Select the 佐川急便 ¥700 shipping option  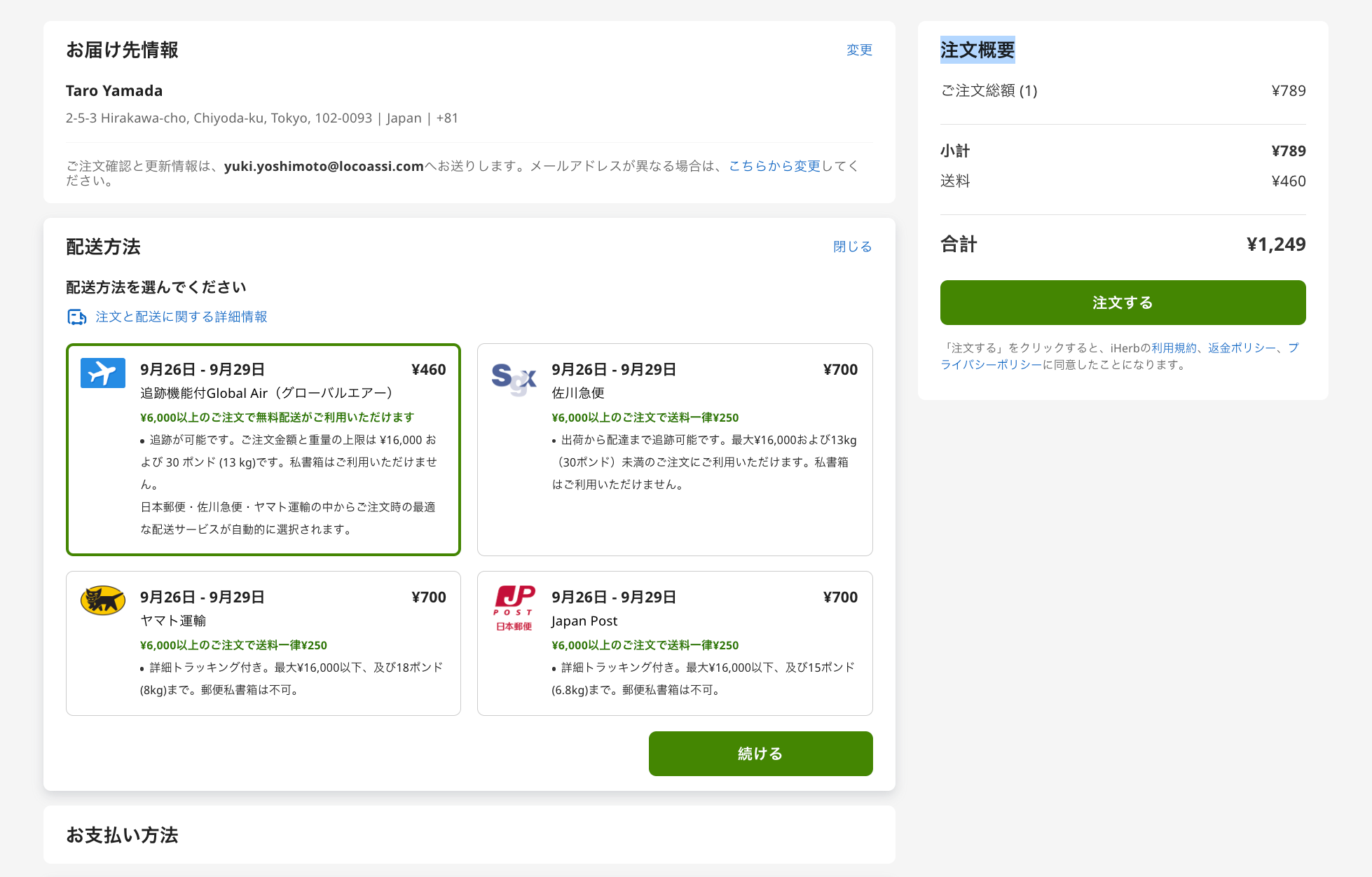[674, 449]
